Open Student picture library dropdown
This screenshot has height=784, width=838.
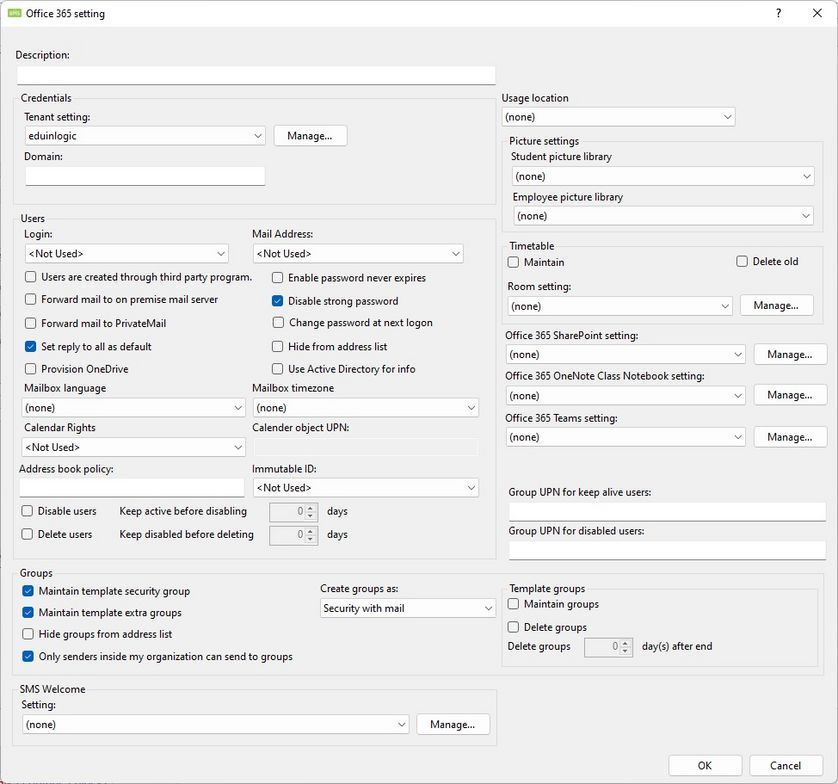(x=663, y=176)
